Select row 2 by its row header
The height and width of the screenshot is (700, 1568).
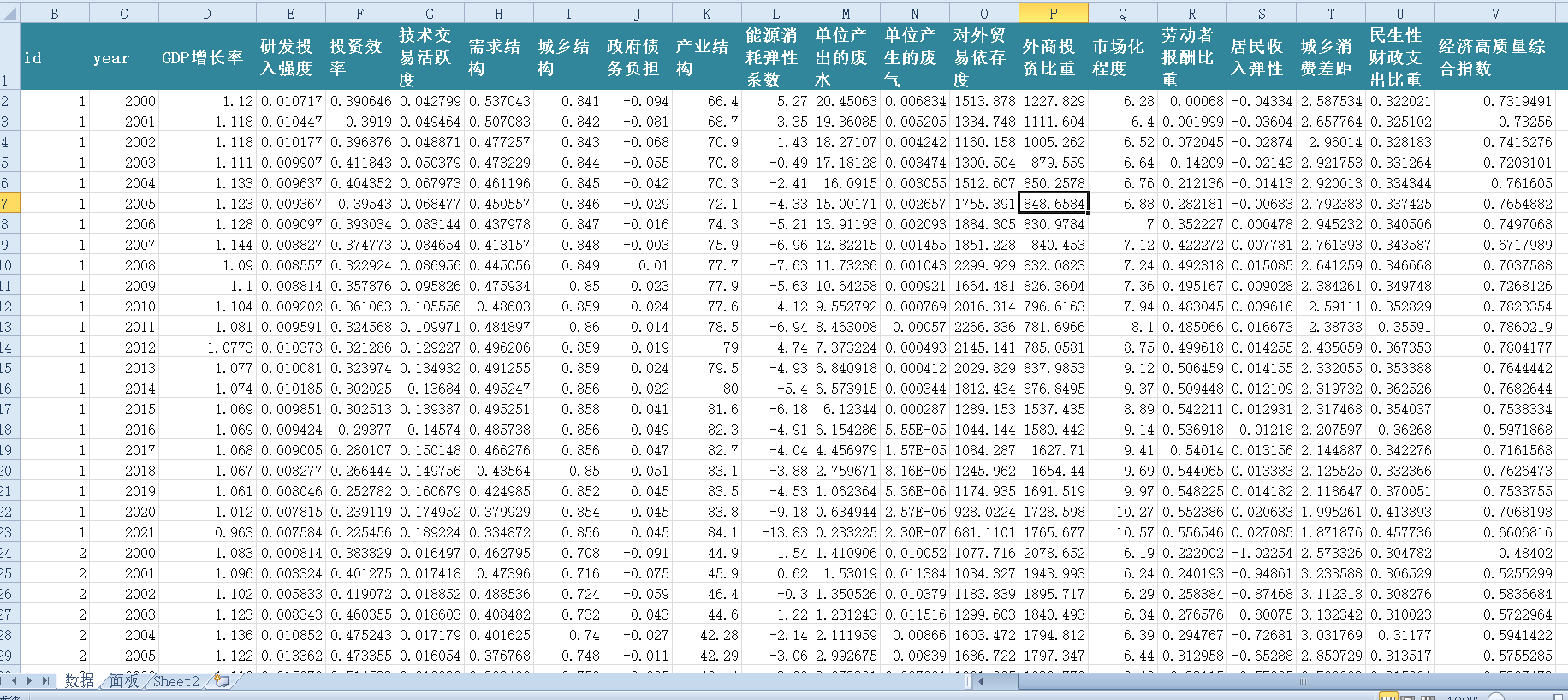click(x=9, y=101)
